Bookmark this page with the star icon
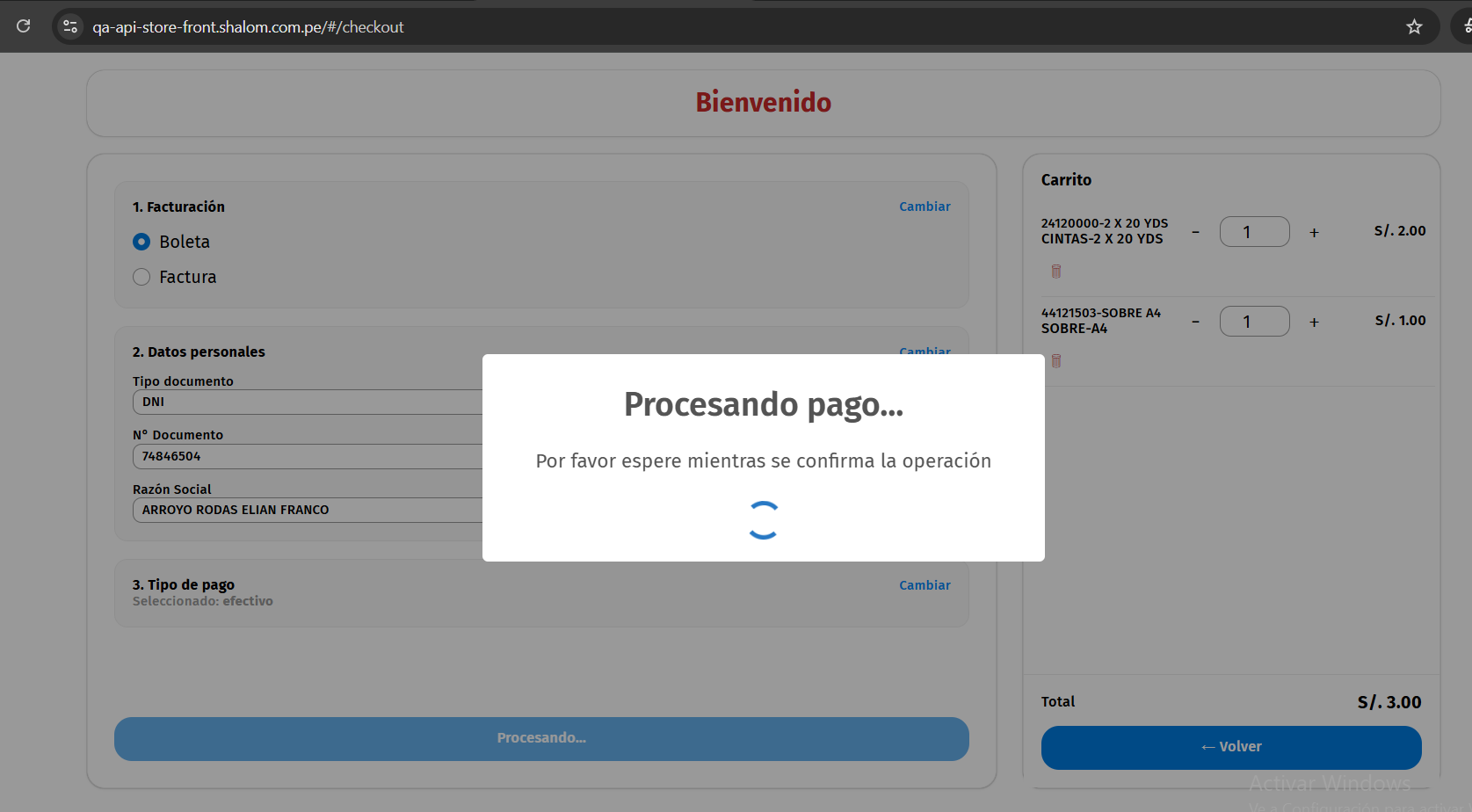Viewport: 1472px width, 812px height. coord(1414,26)
